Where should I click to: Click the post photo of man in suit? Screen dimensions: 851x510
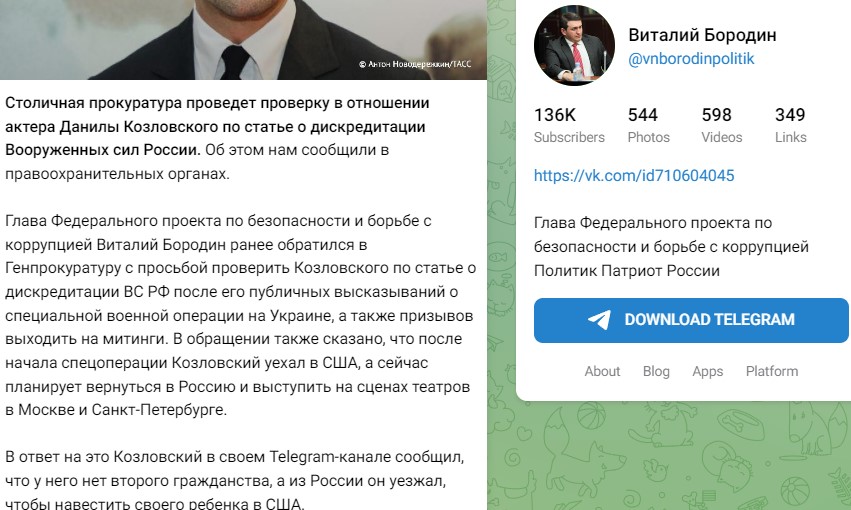tap(243, 40)
